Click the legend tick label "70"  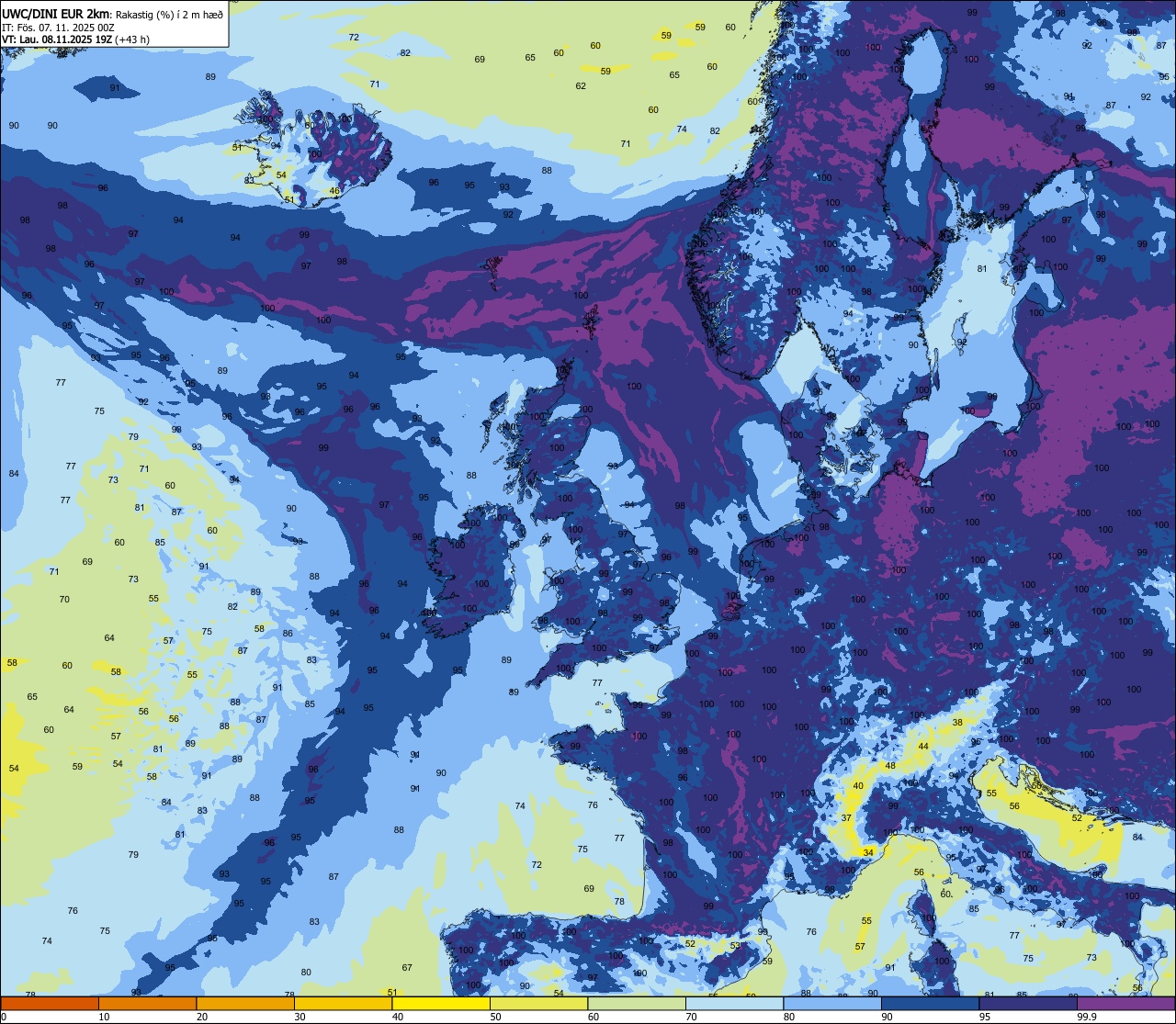click(x=691, y=1017)
